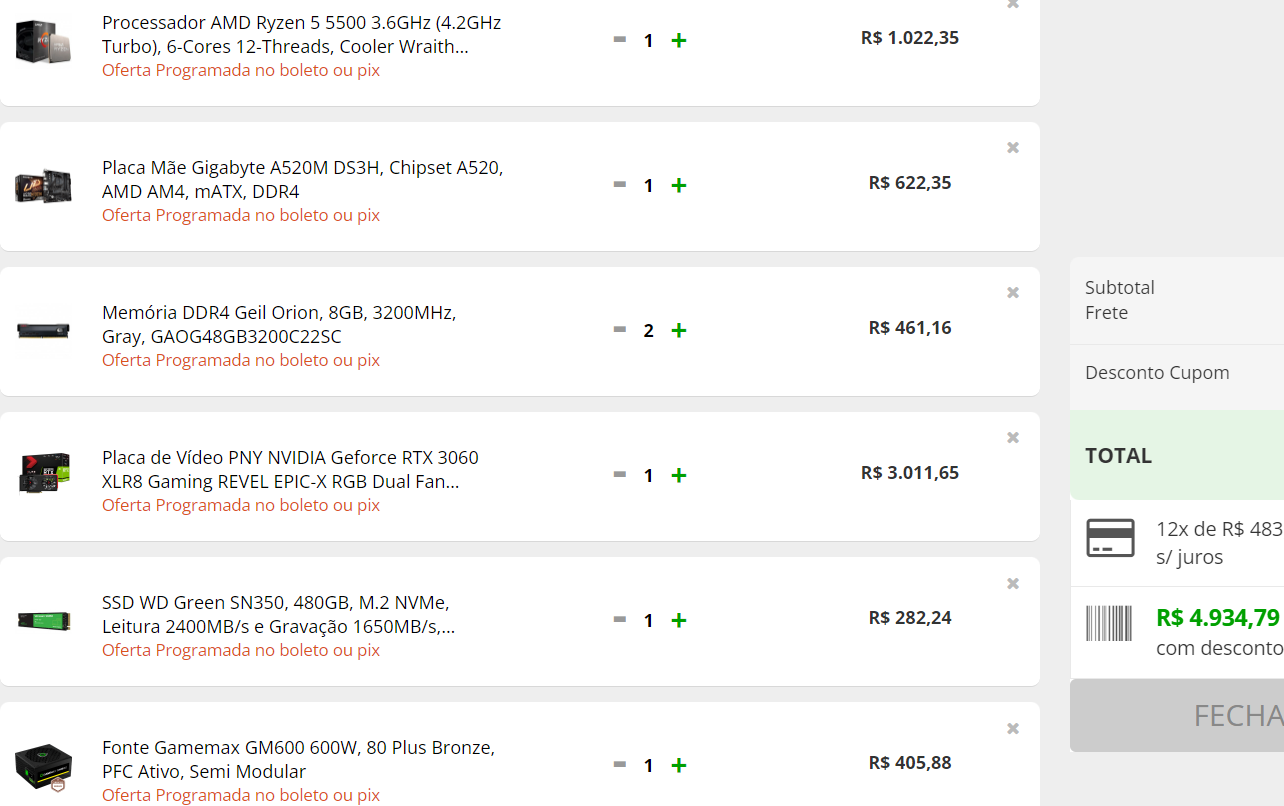Select the boleto barcode payment icon
This screenshot has height=806, width=1284.
pyautogui.click(x=1109, y=623)
